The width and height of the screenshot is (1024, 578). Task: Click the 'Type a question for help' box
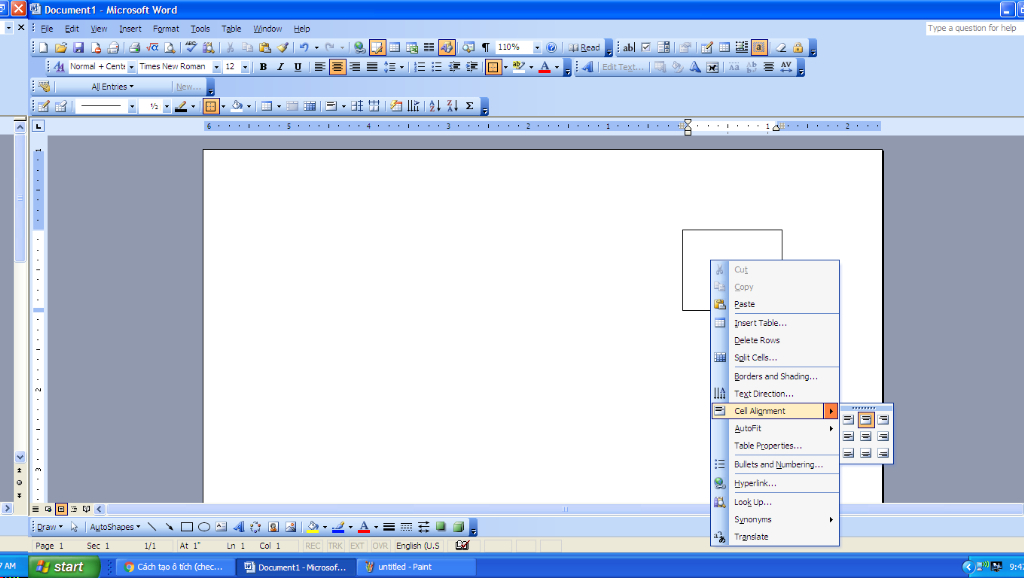pos(972,28)
